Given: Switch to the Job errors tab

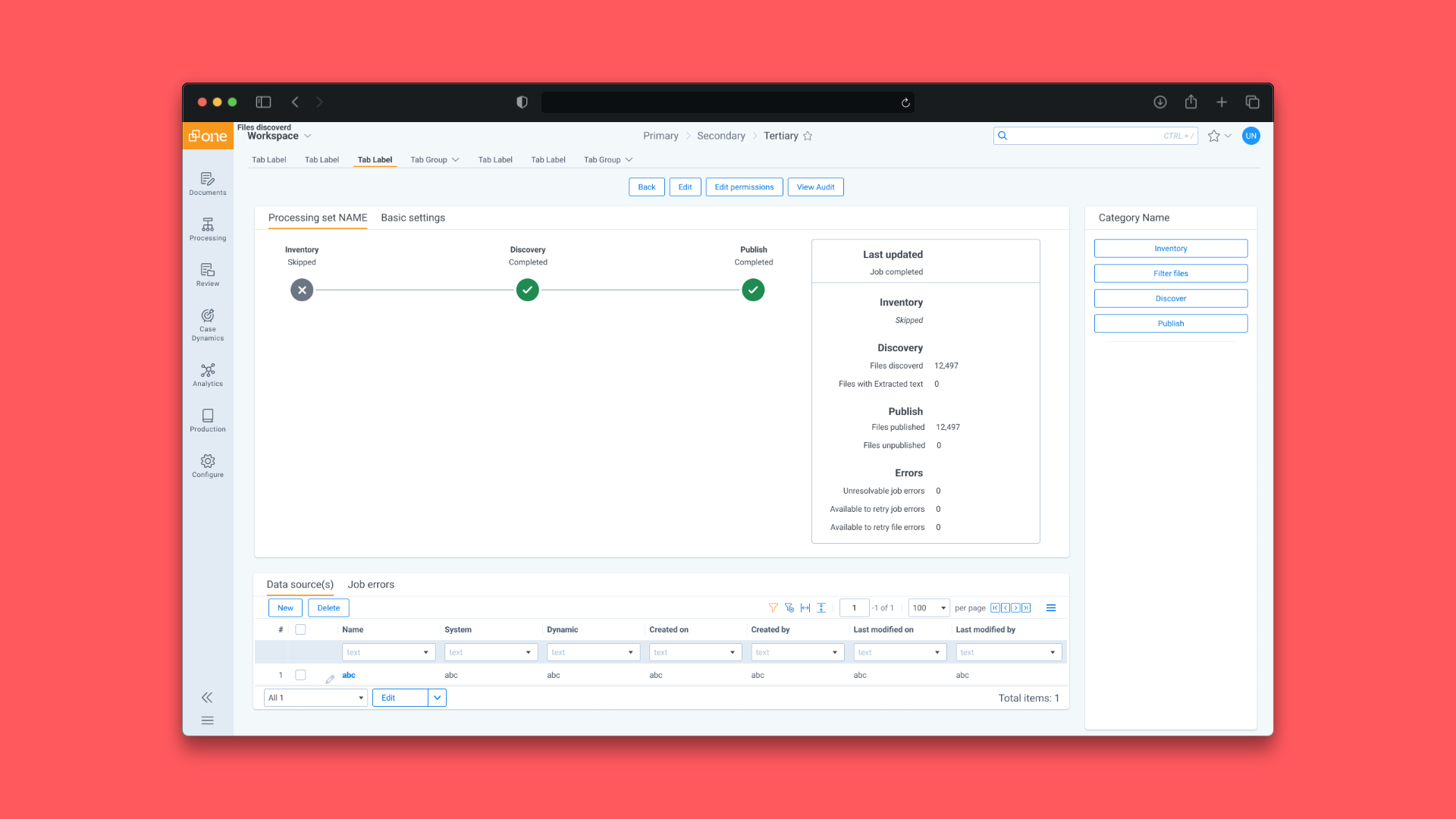Looking at the screenshot, I should coord(371,585).
